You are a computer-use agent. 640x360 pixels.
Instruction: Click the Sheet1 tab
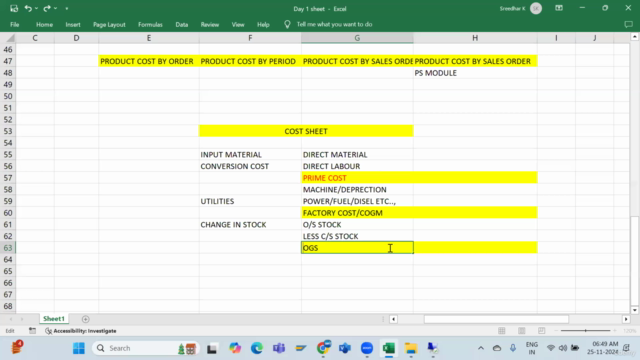coord(54,319)
